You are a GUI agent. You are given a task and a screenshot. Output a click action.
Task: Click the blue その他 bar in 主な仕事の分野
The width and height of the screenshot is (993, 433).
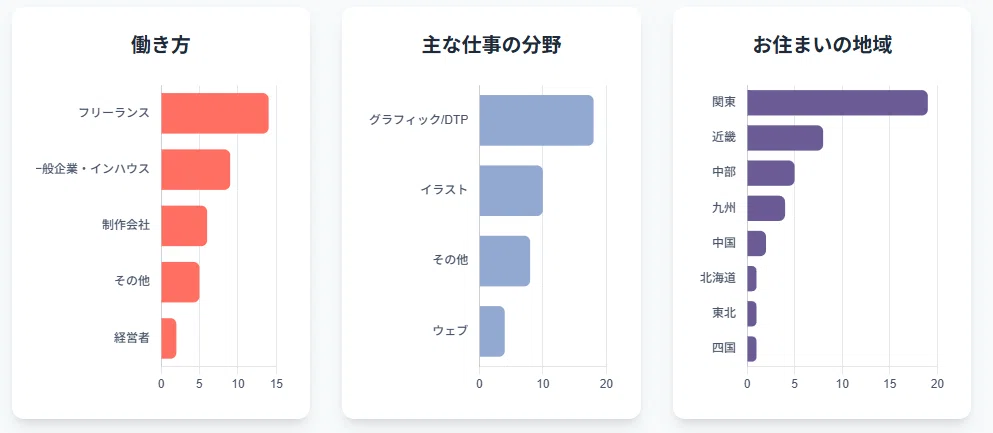[505, 261]
